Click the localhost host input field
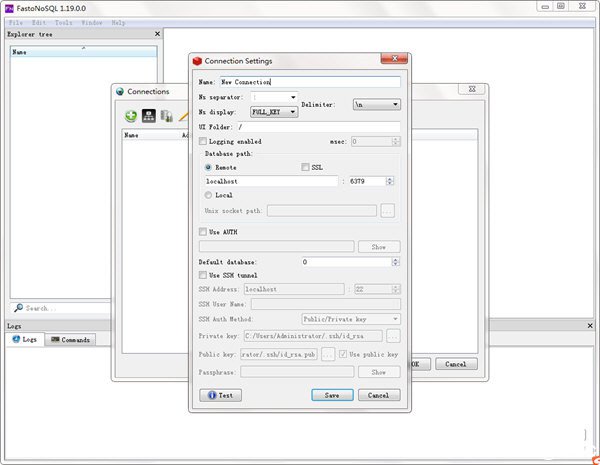 point(270,181)
